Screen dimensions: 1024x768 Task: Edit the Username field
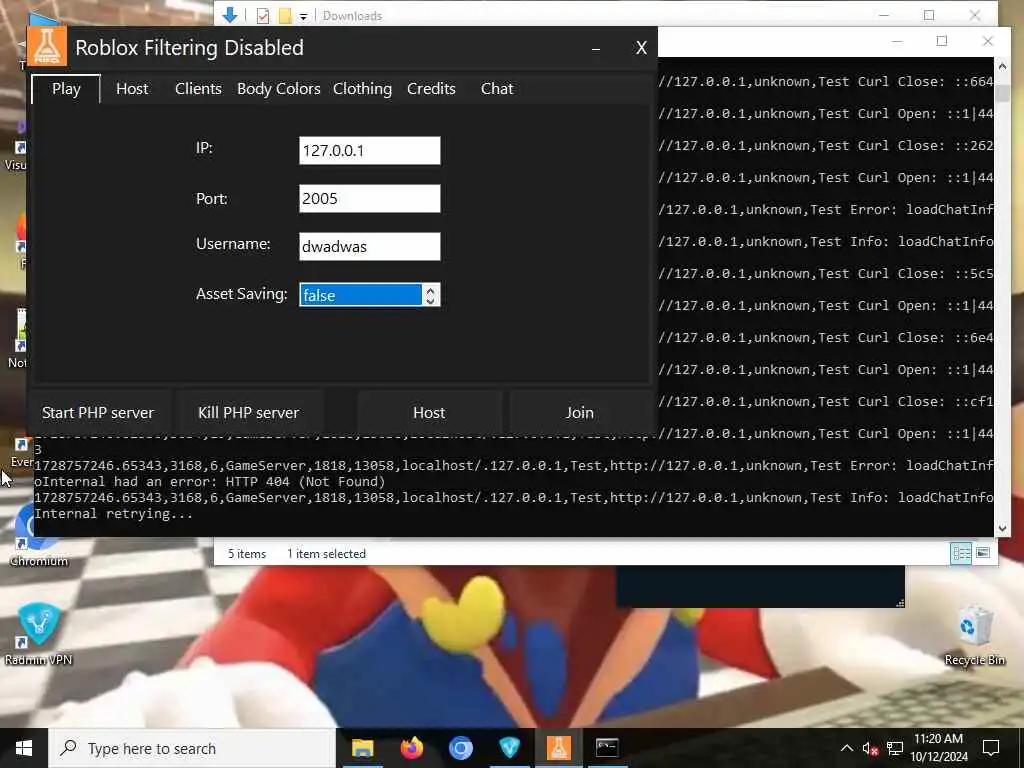pos(370,247)
